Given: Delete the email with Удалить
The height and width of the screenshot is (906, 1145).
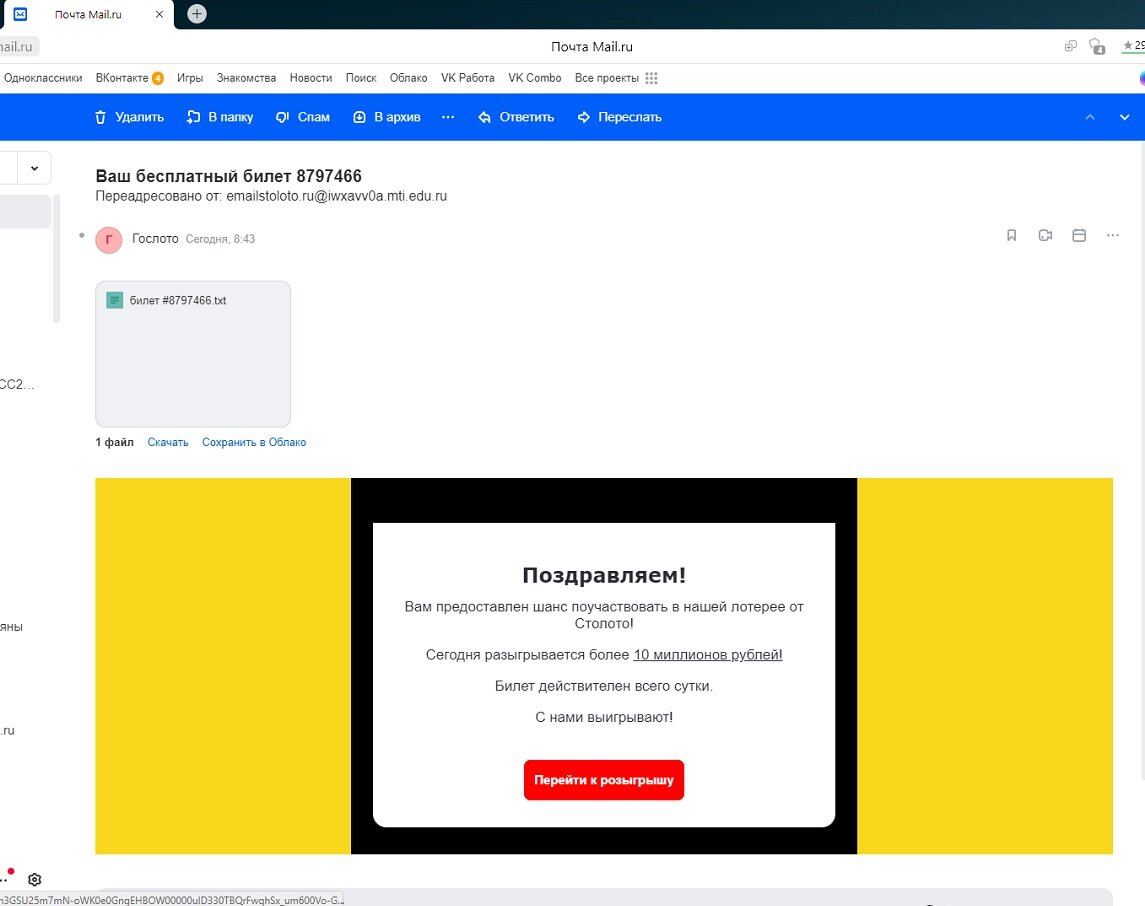Looking at the screenshot, I should [129, 117].
